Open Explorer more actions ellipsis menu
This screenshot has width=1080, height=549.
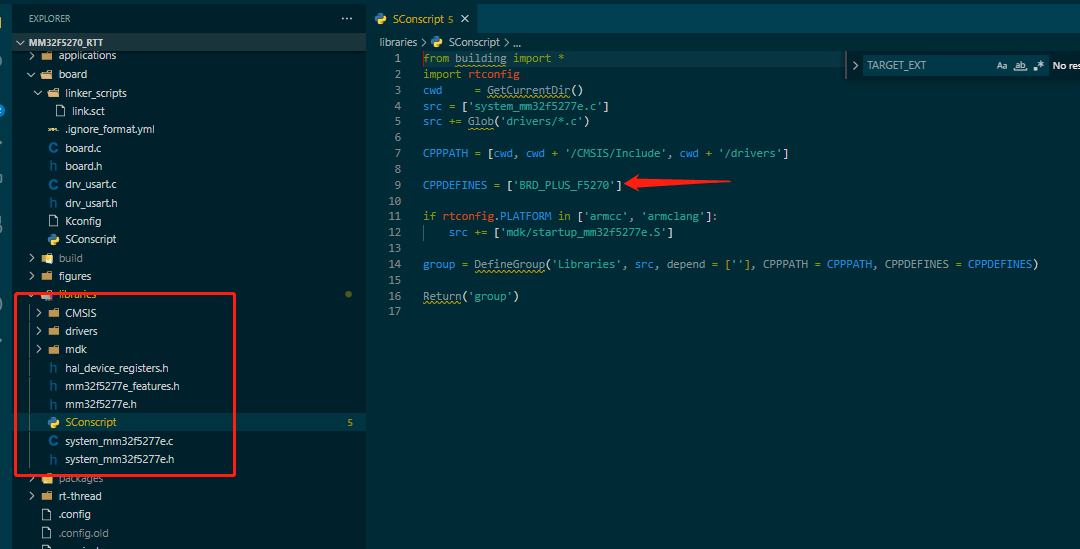tap(346, 19)
